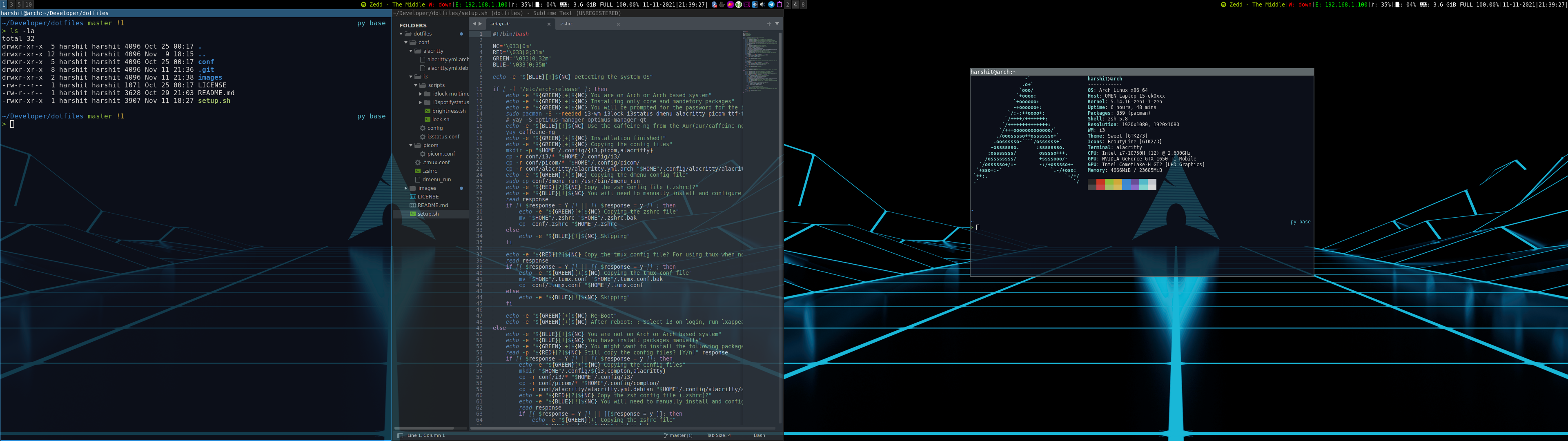Open the tab list dropdown arrow
Image resolution: width=1568 pixels, height=441 pixels.
pyautogui.click(x=777, y=24)
